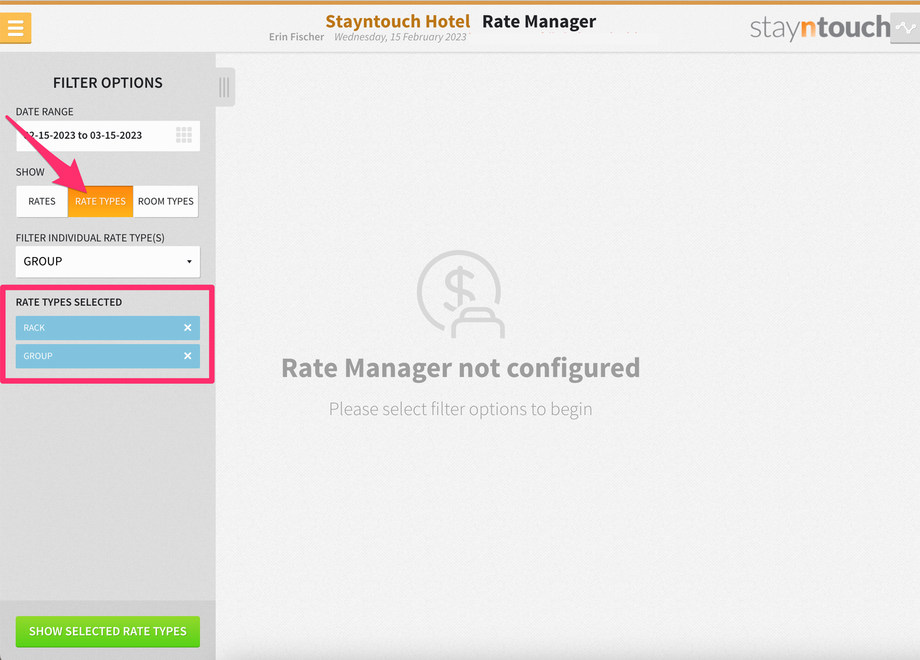Expand the individual rate type dropdown
Screen dimensions: 920x660
point(108,262)
